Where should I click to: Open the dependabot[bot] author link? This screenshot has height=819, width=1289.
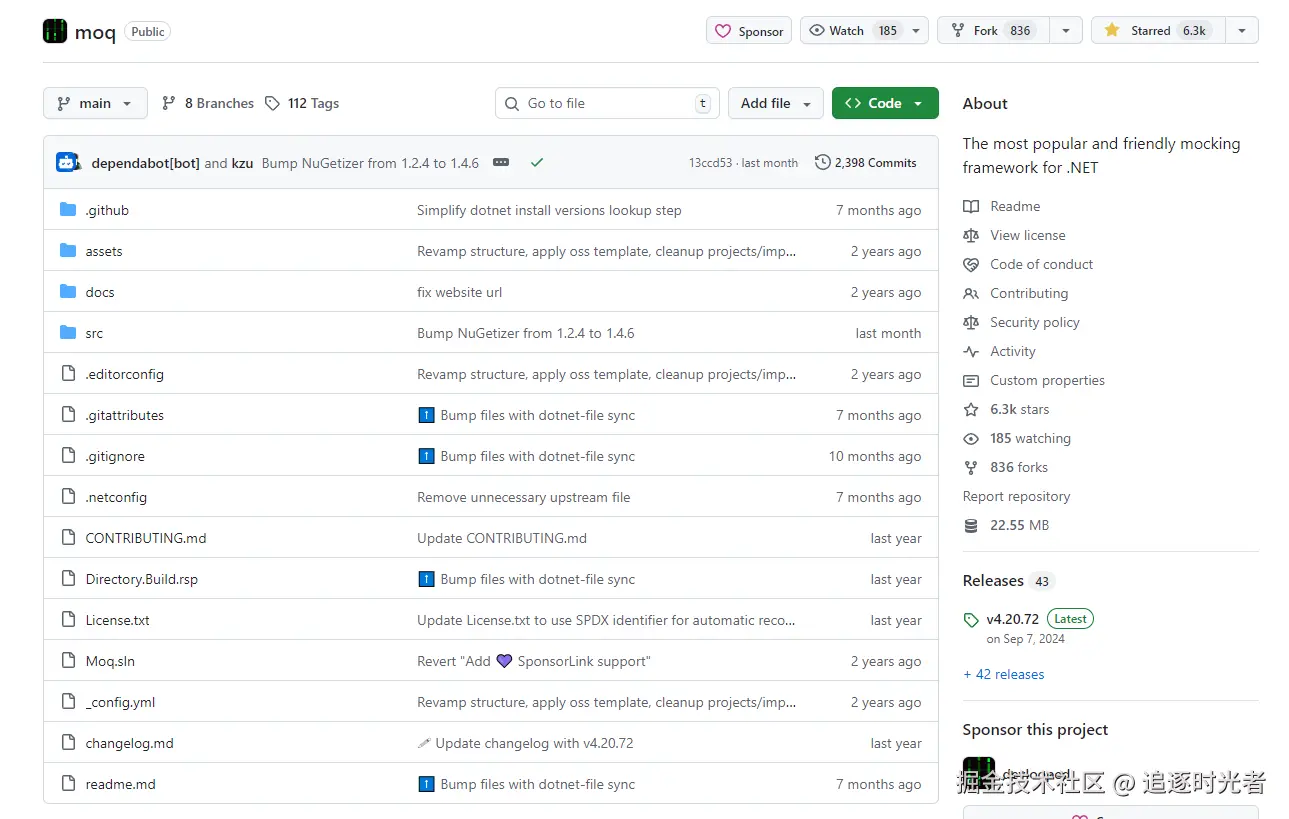pos(146,163)
